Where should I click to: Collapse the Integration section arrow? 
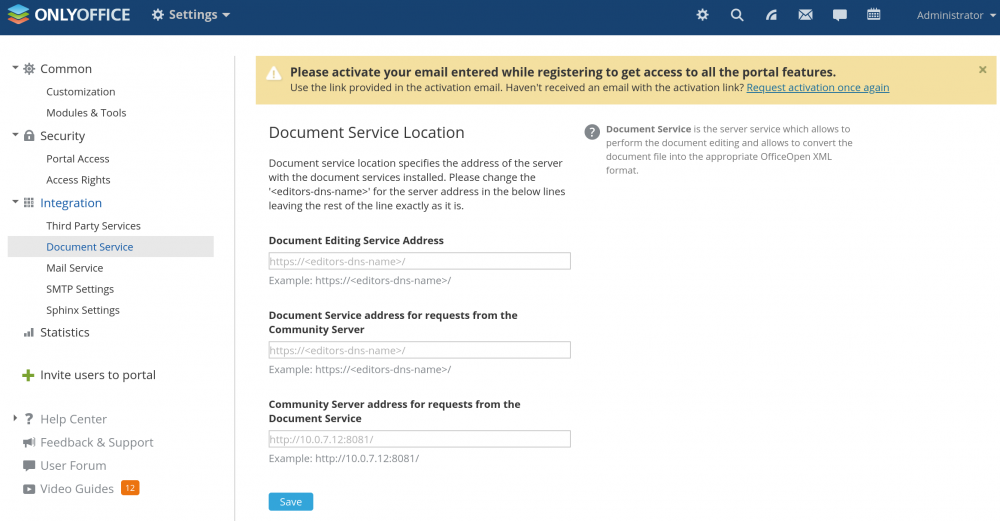click(x=15, y=202)
